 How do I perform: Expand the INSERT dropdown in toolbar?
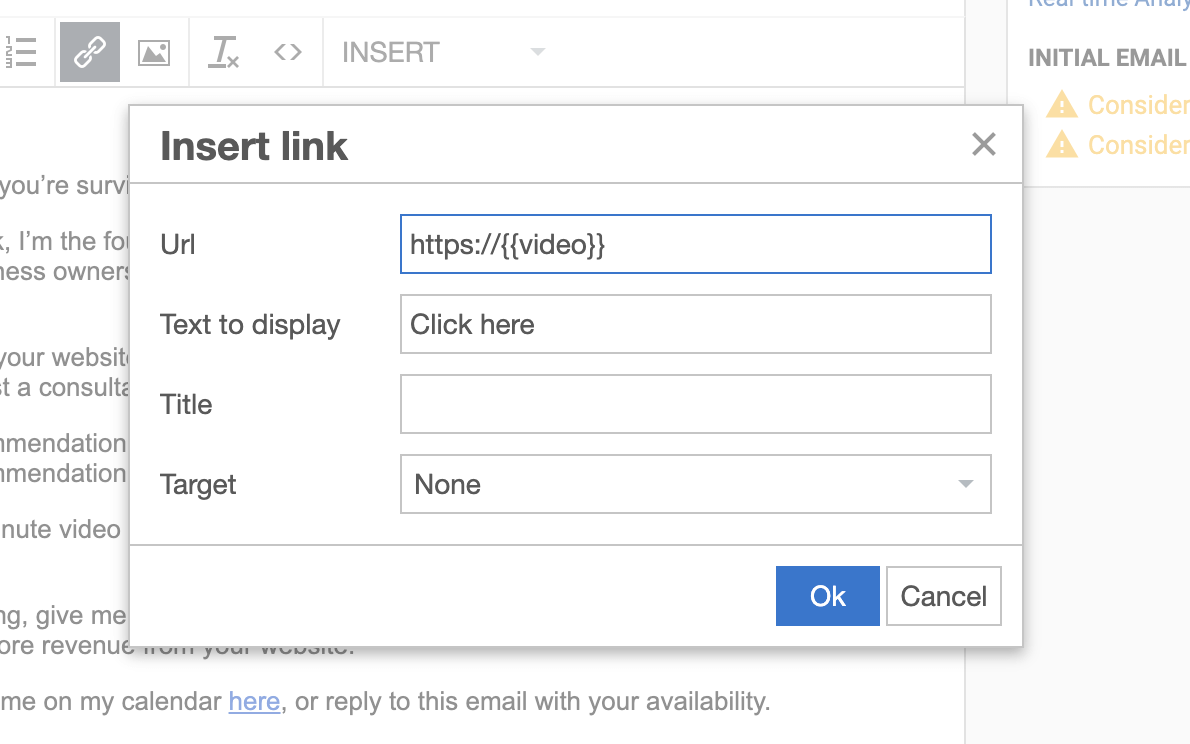pyautogui.click(x=443, y=52)
